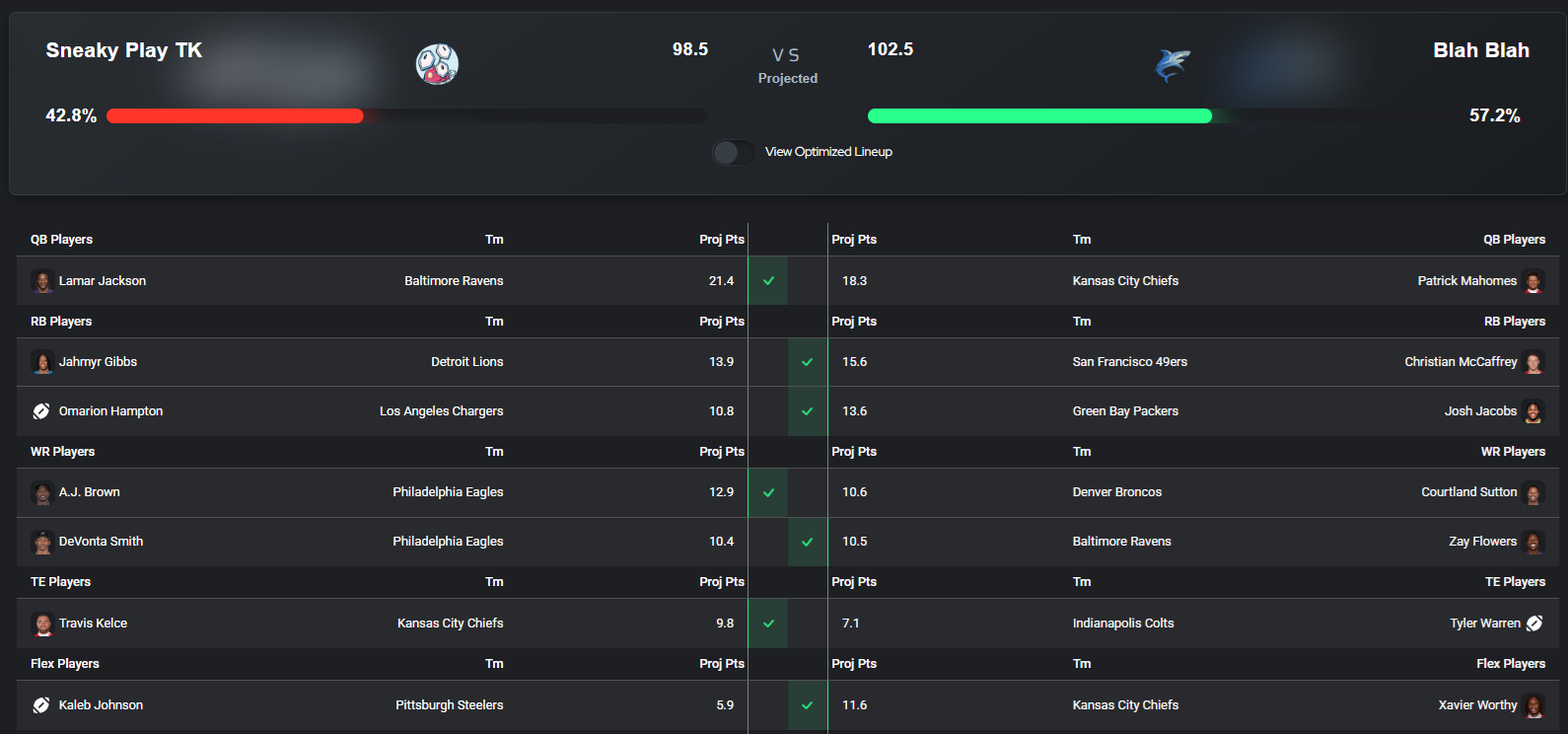
Task: Click the green checkmark in the Flex row
Action: tap(808, 704)
